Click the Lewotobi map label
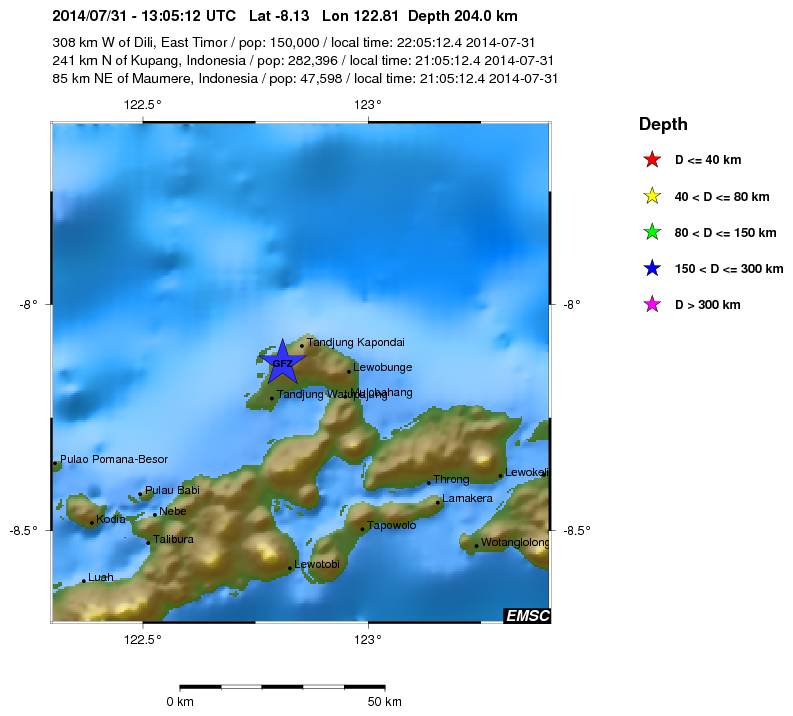 317,564
